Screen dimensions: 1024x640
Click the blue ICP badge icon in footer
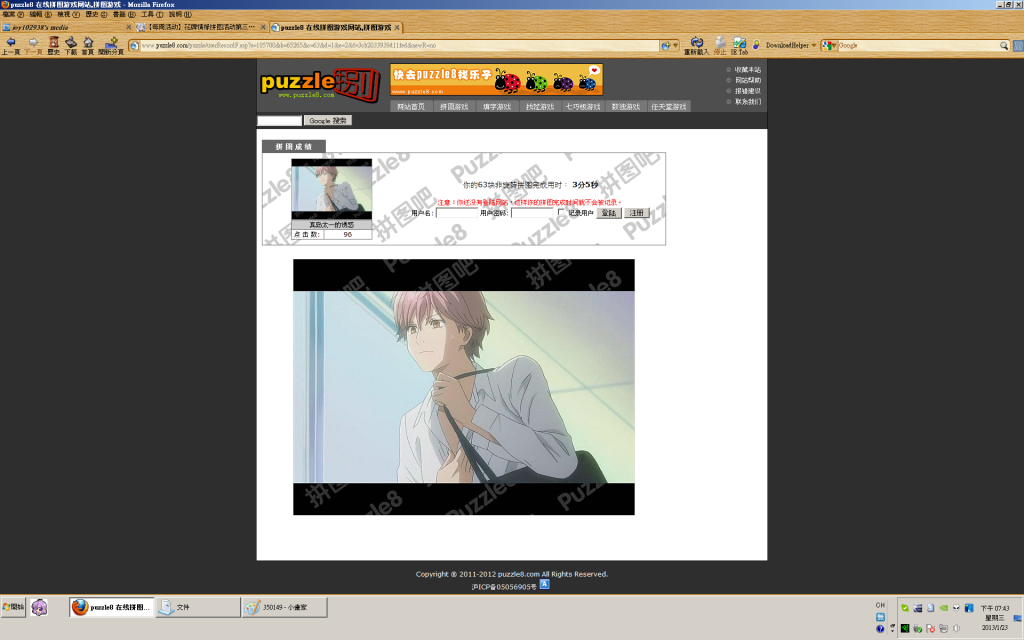(x=545, y=584)
